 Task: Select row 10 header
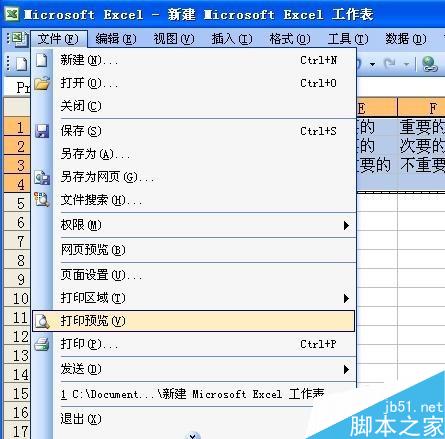[17, 298]
